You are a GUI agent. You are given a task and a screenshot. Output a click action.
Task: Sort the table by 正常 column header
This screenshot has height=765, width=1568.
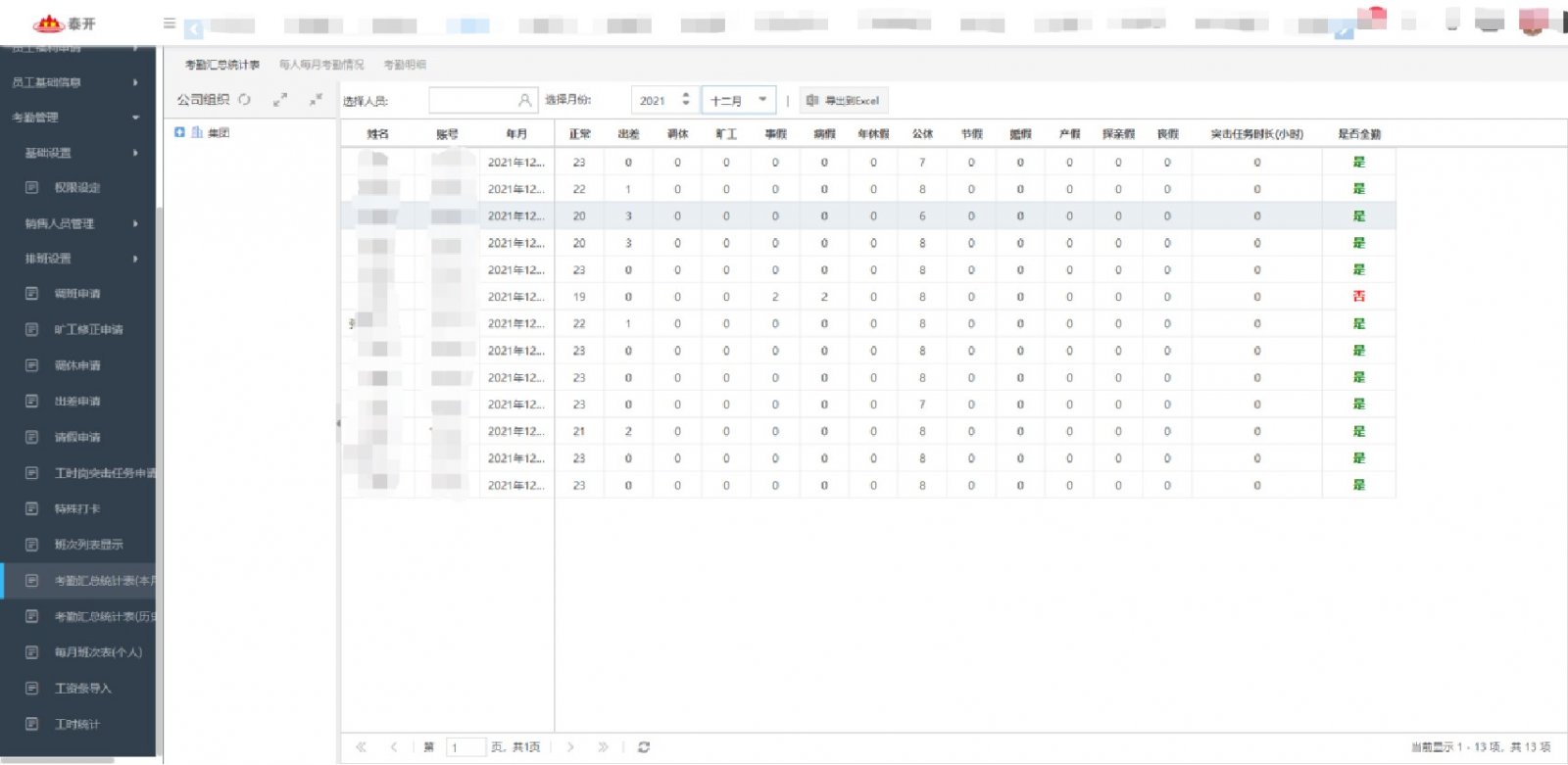pos(579,134)
